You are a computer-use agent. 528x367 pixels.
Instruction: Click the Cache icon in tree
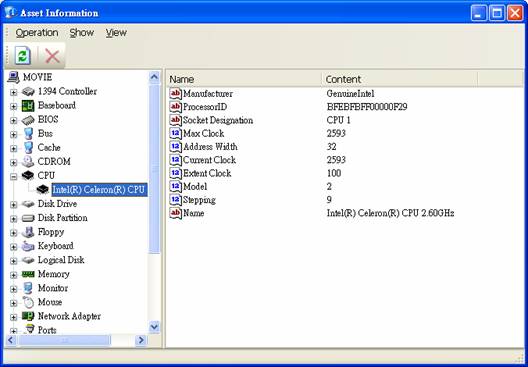[29, 148]
